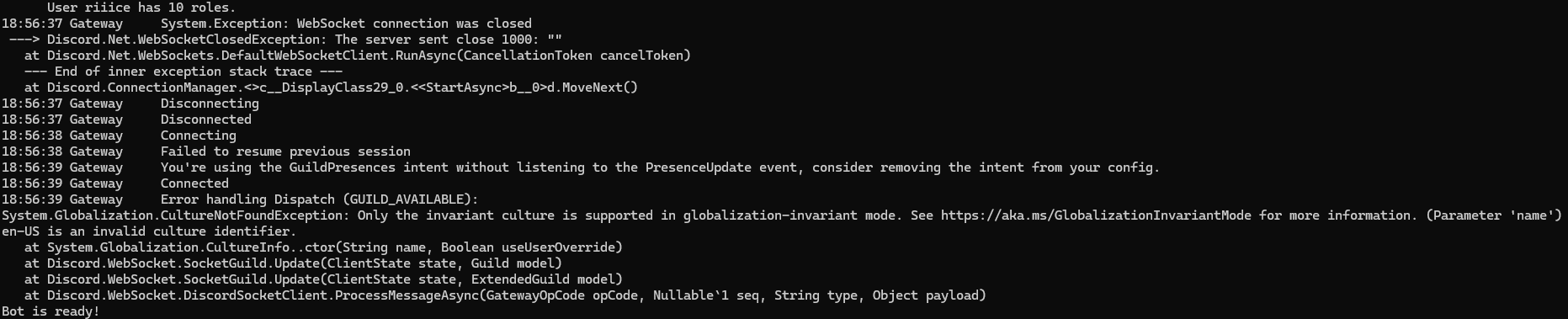
Task: Click the 'Failed to resume previous session' message
Action: coord(285,152)
